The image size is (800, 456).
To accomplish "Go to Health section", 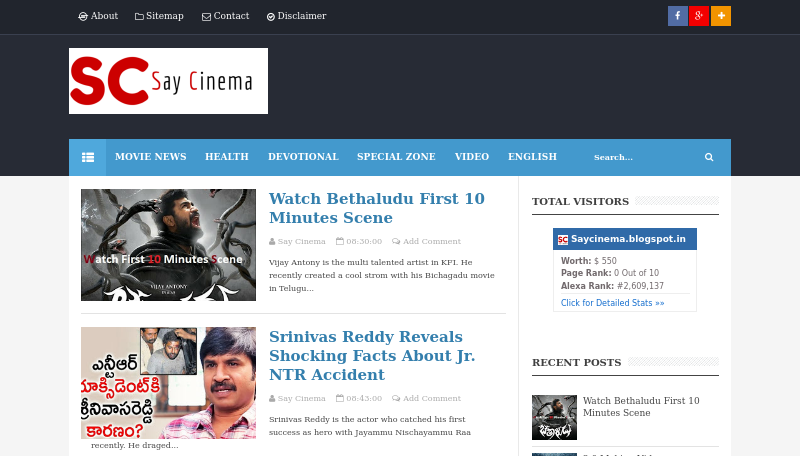I will pos(227,157).
